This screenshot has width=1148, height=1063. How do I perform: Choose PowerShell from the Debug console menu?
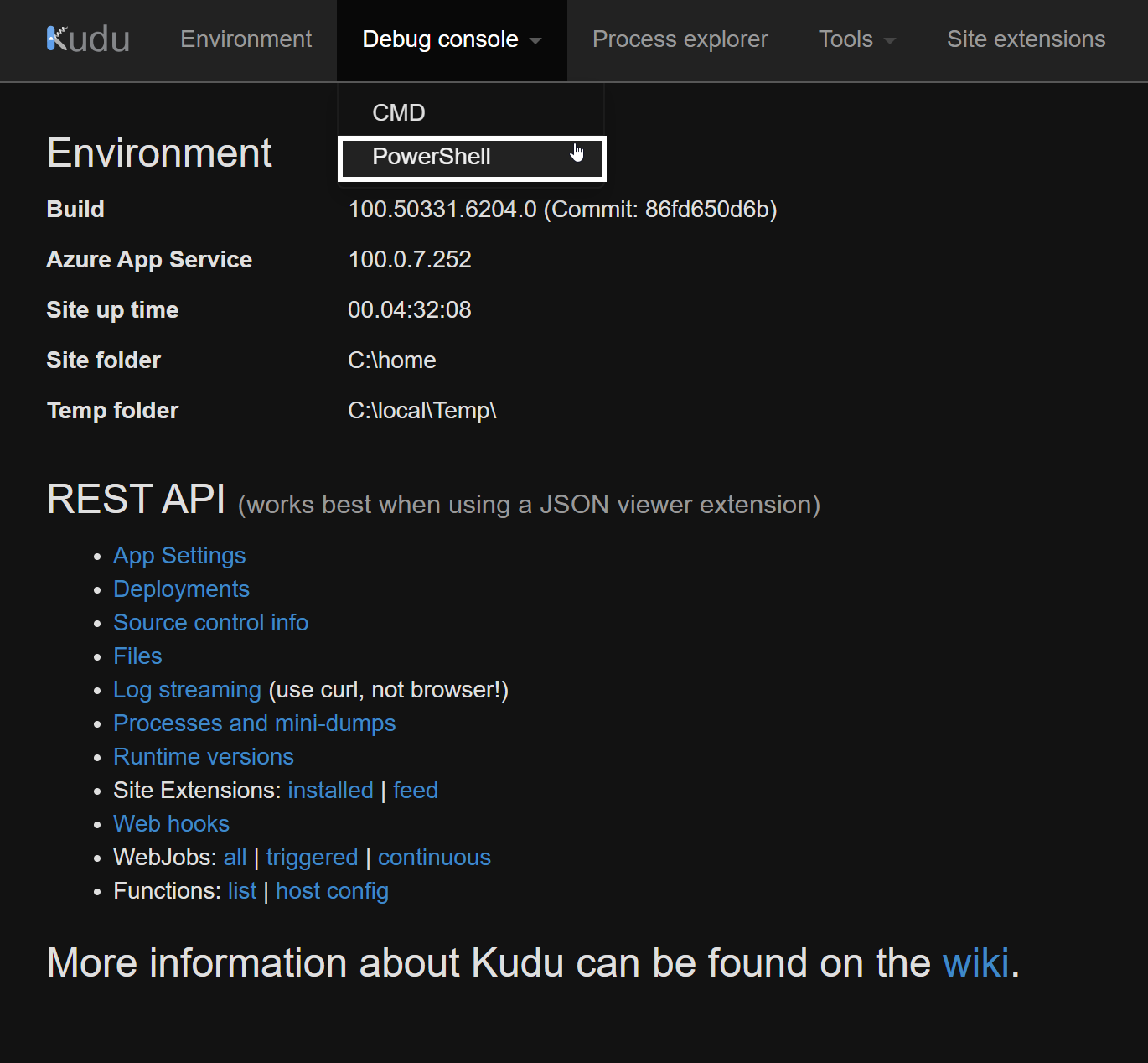(x=472, y=158)
